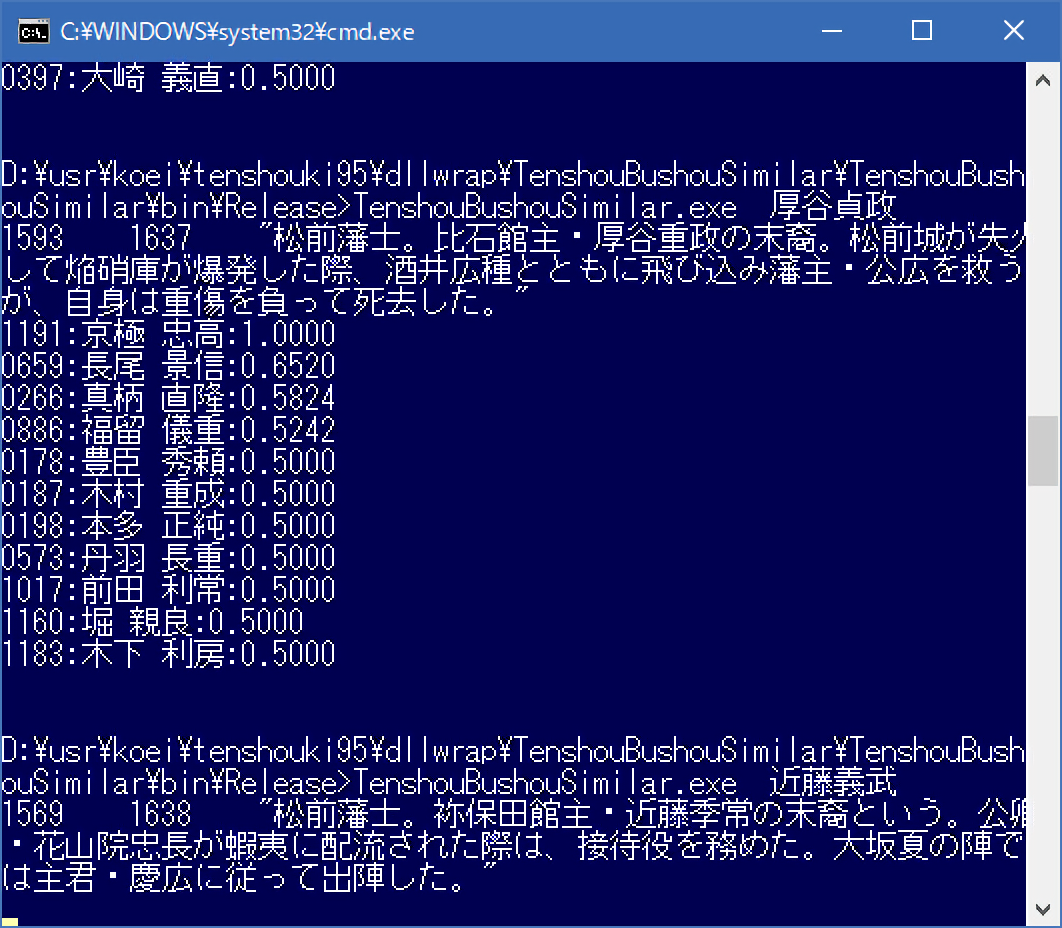Maximize the cmd.exe window

(921, 31)
